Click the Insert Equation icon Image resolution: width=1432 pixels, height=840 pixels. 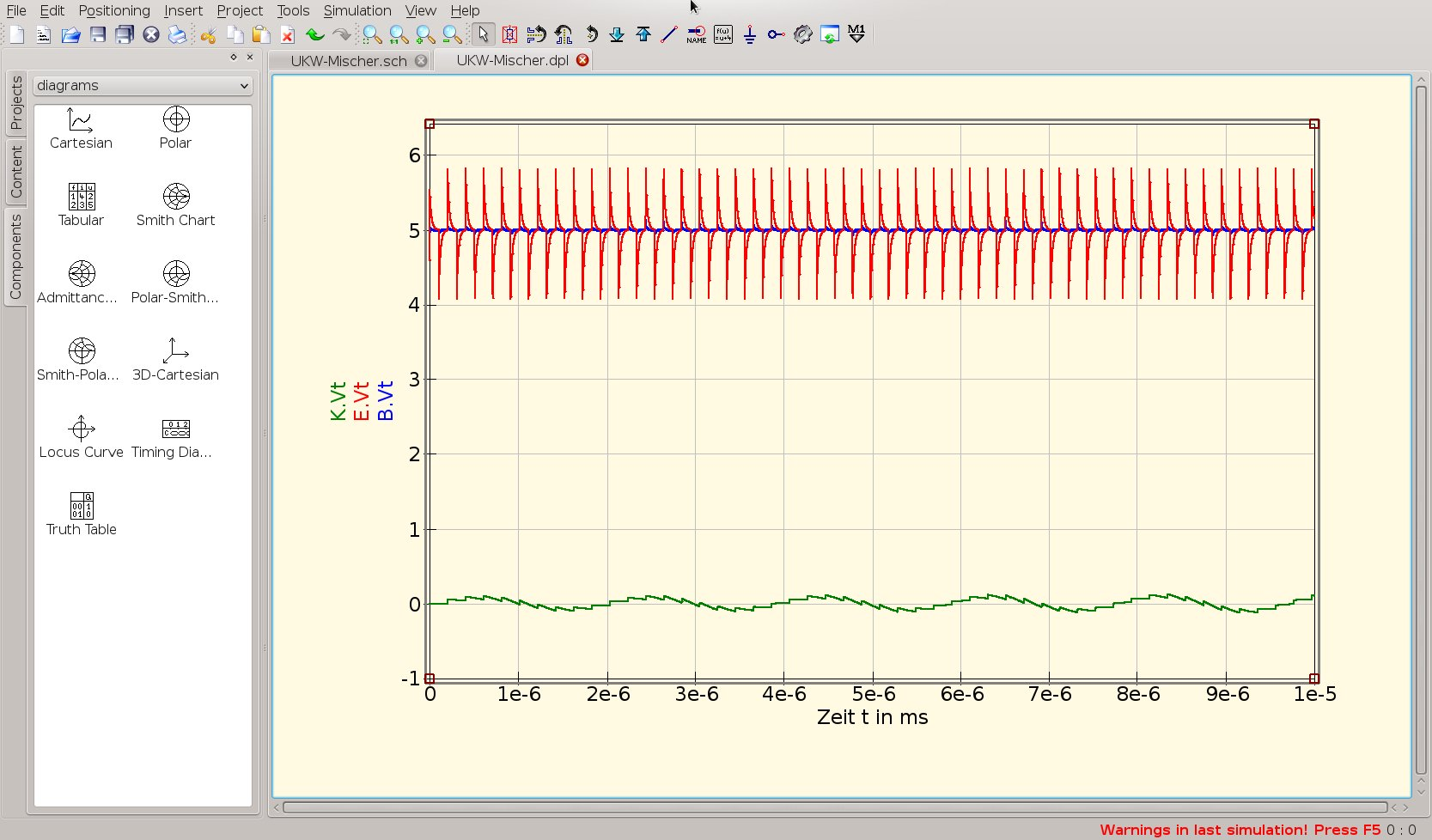[x=723, y=34]
